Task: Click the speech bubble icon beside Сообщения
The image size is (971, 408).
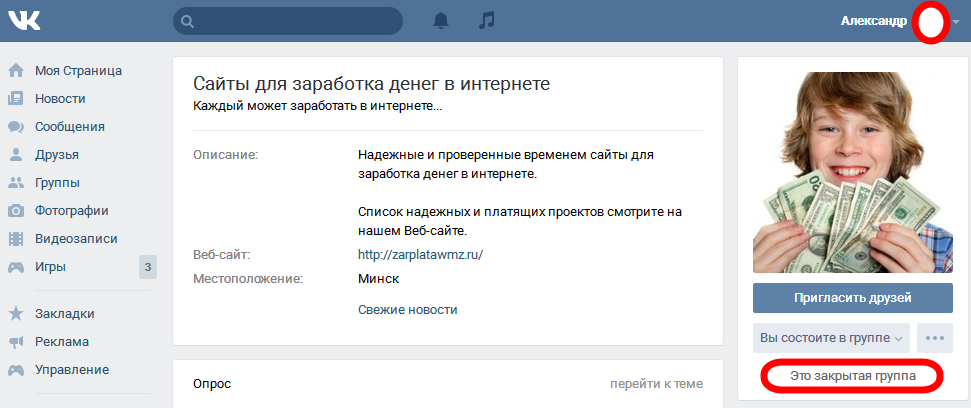Action: (x=16, y=127)
